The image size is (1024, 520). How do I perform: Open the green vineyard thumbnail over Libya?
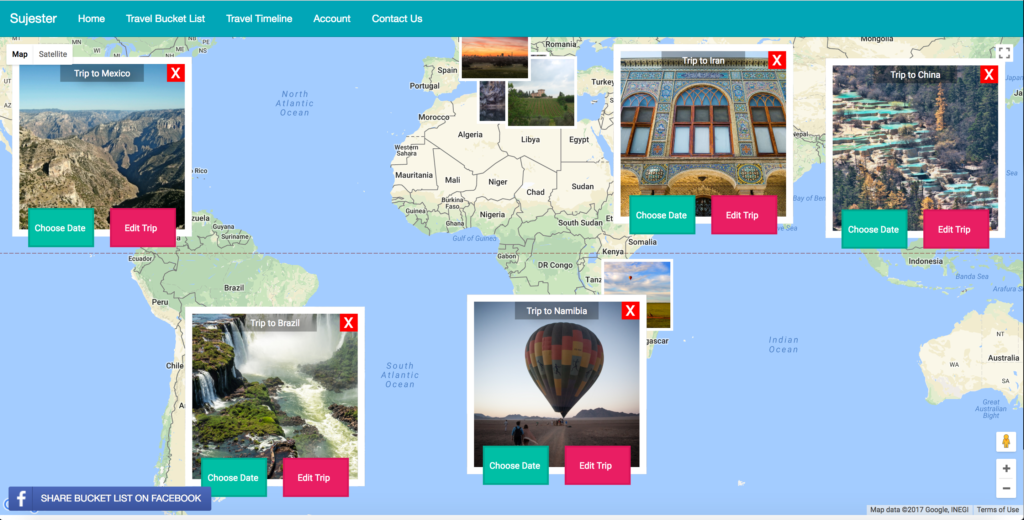click(x=541, y=91)
